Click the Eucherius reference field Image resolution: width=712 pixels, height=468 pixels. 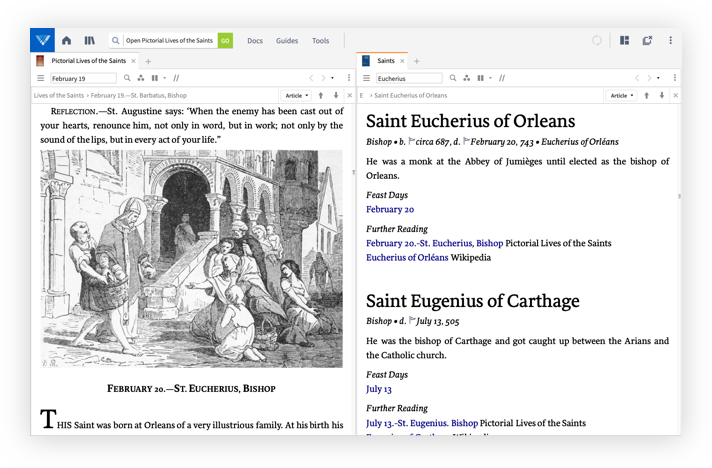[x=409, y=78]
